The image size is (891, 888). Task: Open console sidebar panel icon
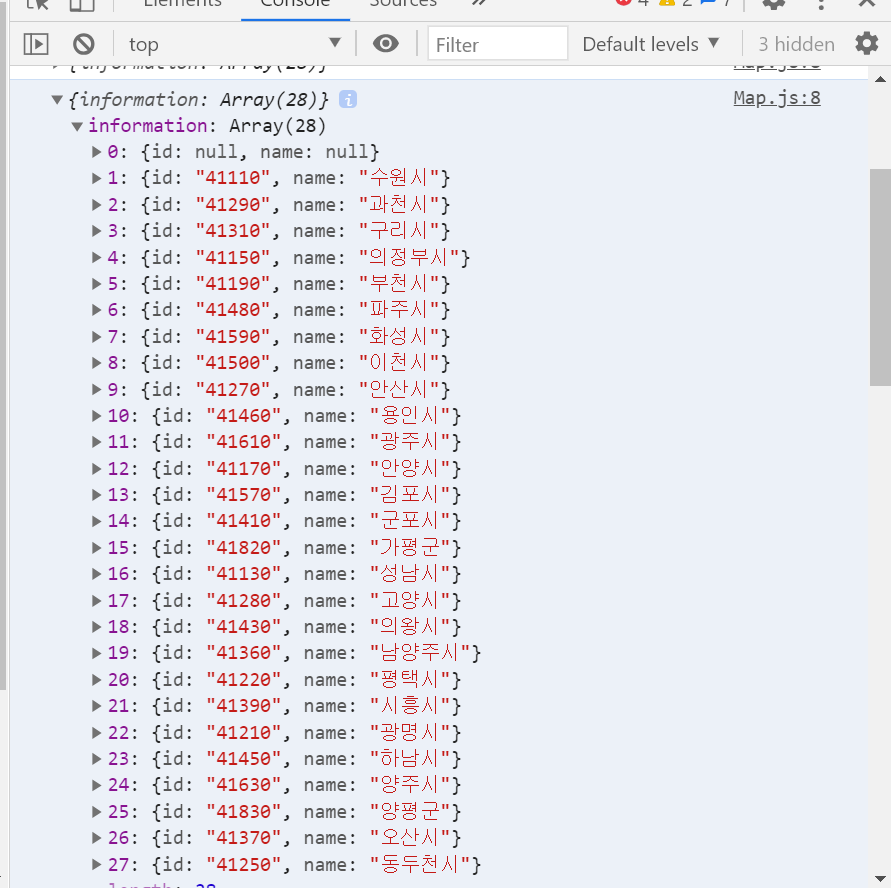coord(37,43)
